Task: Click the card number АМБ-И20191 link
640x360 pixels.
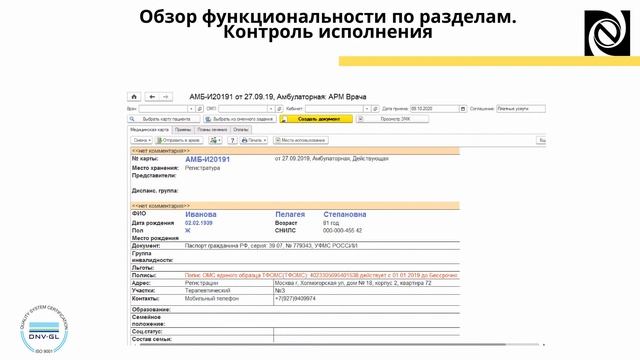Action: 207,160
